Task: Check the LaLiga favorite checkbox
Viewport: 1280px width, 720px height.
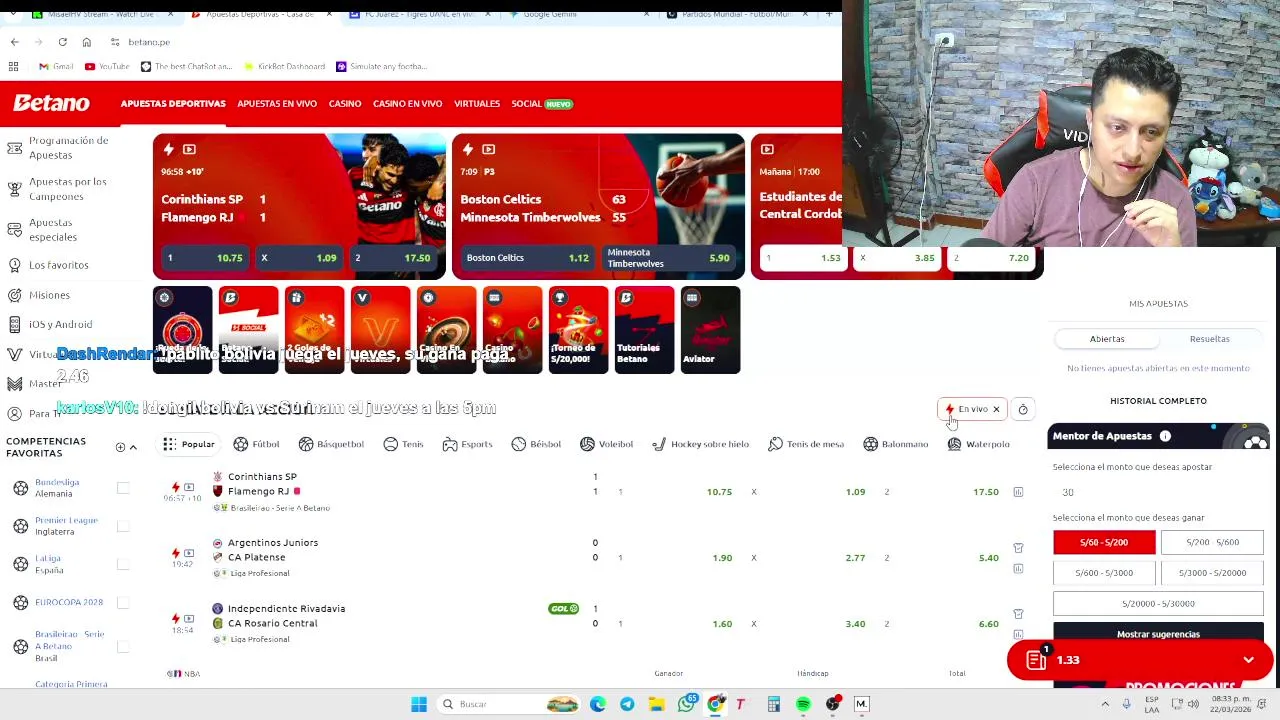Action: [x=123, y=564]
